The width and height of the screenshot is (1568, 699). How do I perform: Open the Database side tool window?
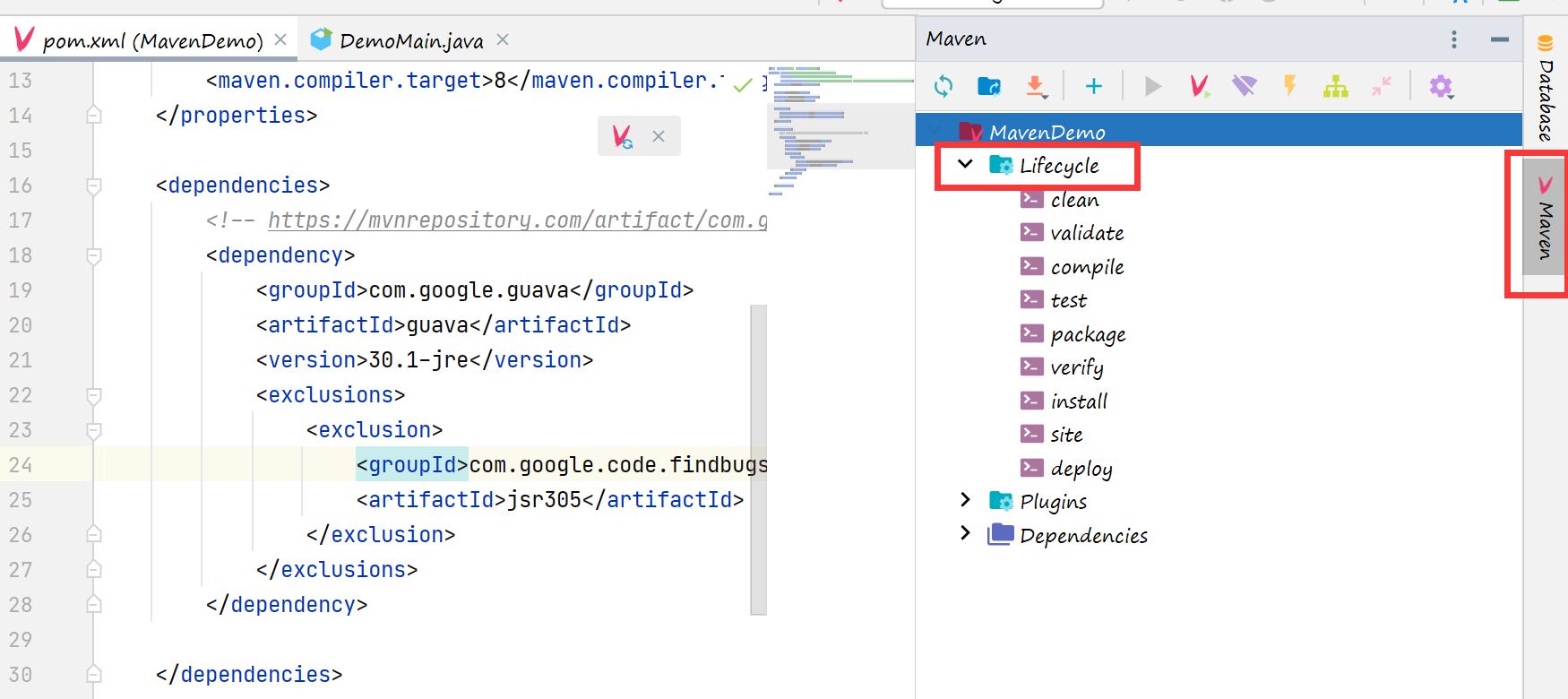tap(1546, 87)
